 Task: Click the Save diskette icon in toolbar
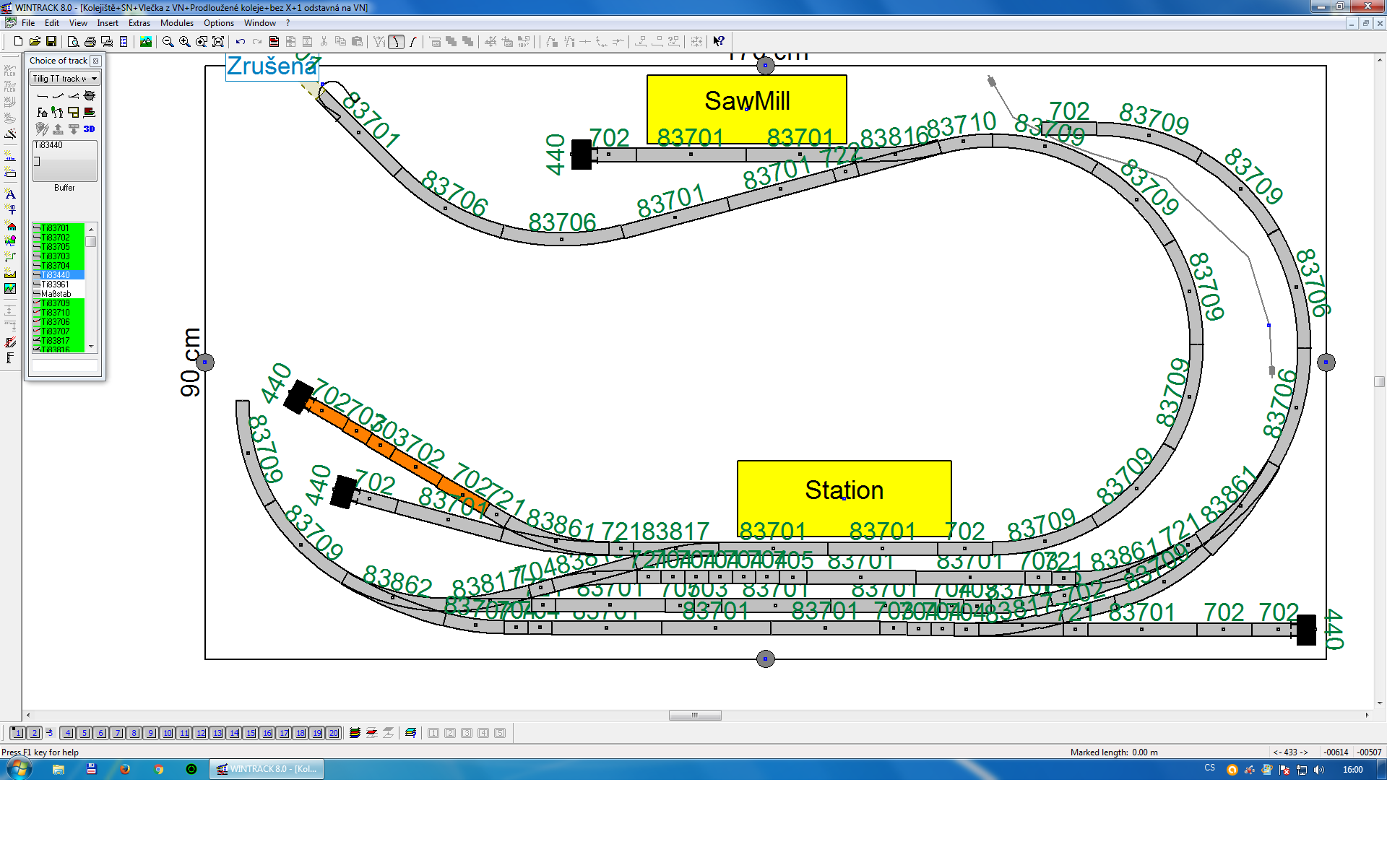[x=51, y=42]
